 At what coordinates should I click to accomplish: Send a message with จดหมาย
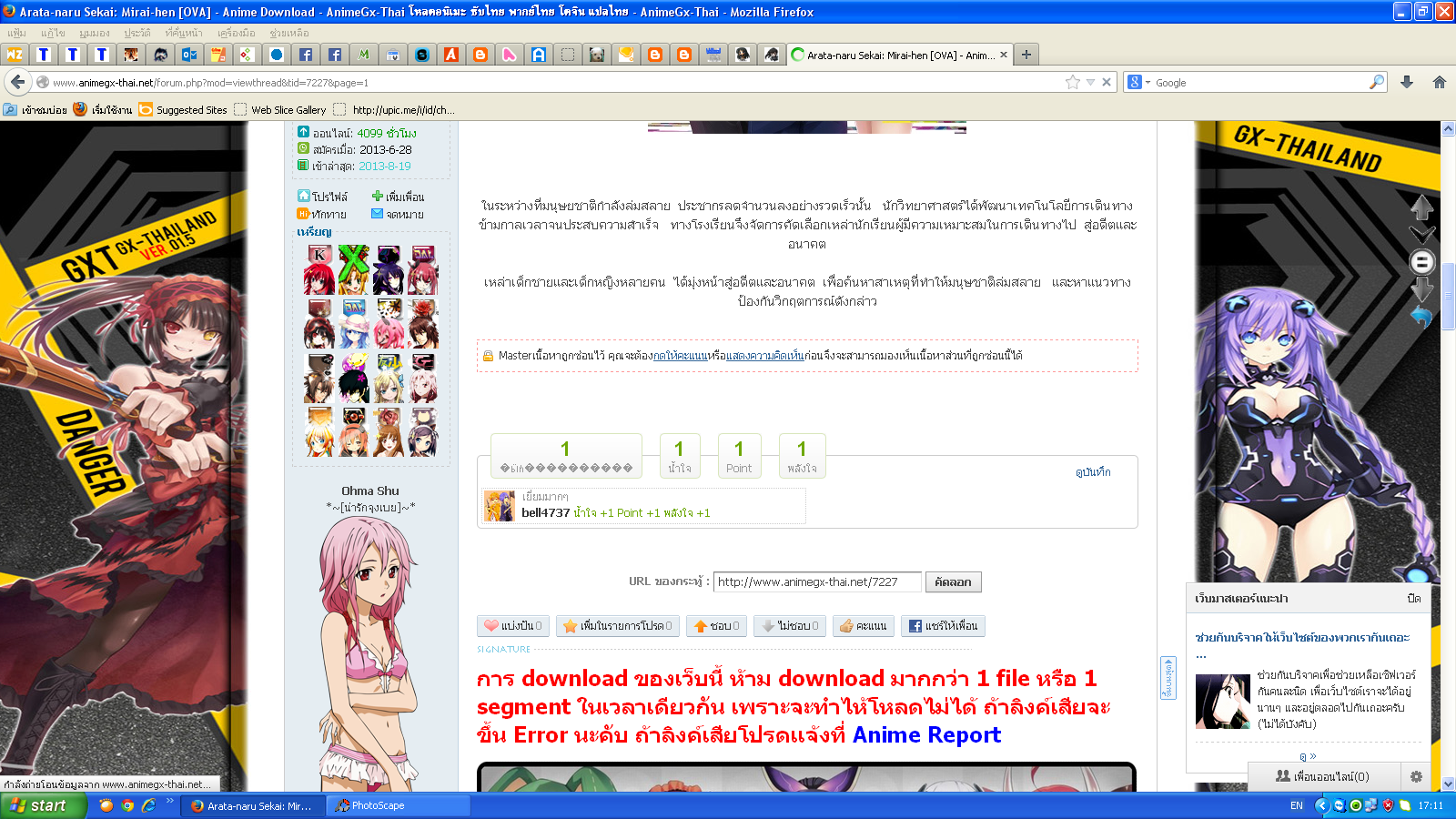[x=398, y=214]
